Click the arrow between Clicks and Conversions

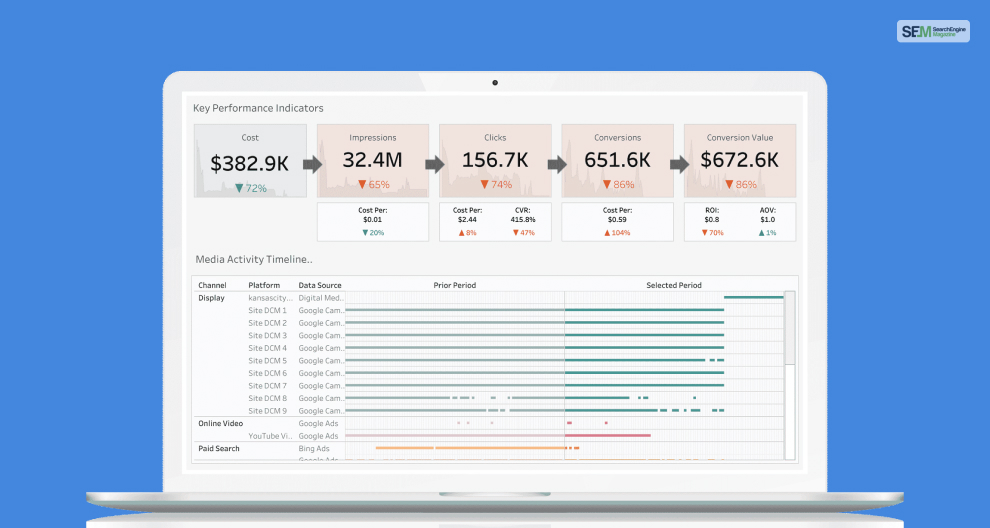click(557, 165)
